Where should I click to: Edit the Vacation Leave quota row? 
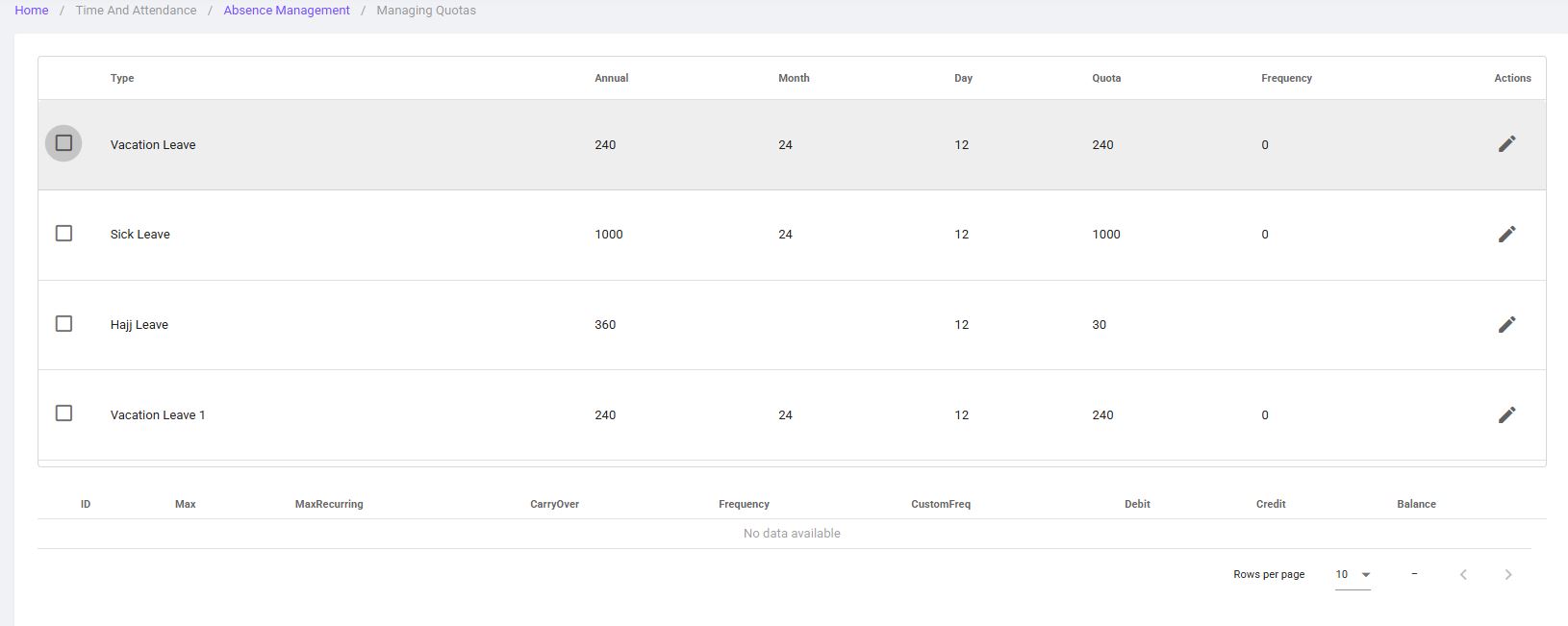1506,144
